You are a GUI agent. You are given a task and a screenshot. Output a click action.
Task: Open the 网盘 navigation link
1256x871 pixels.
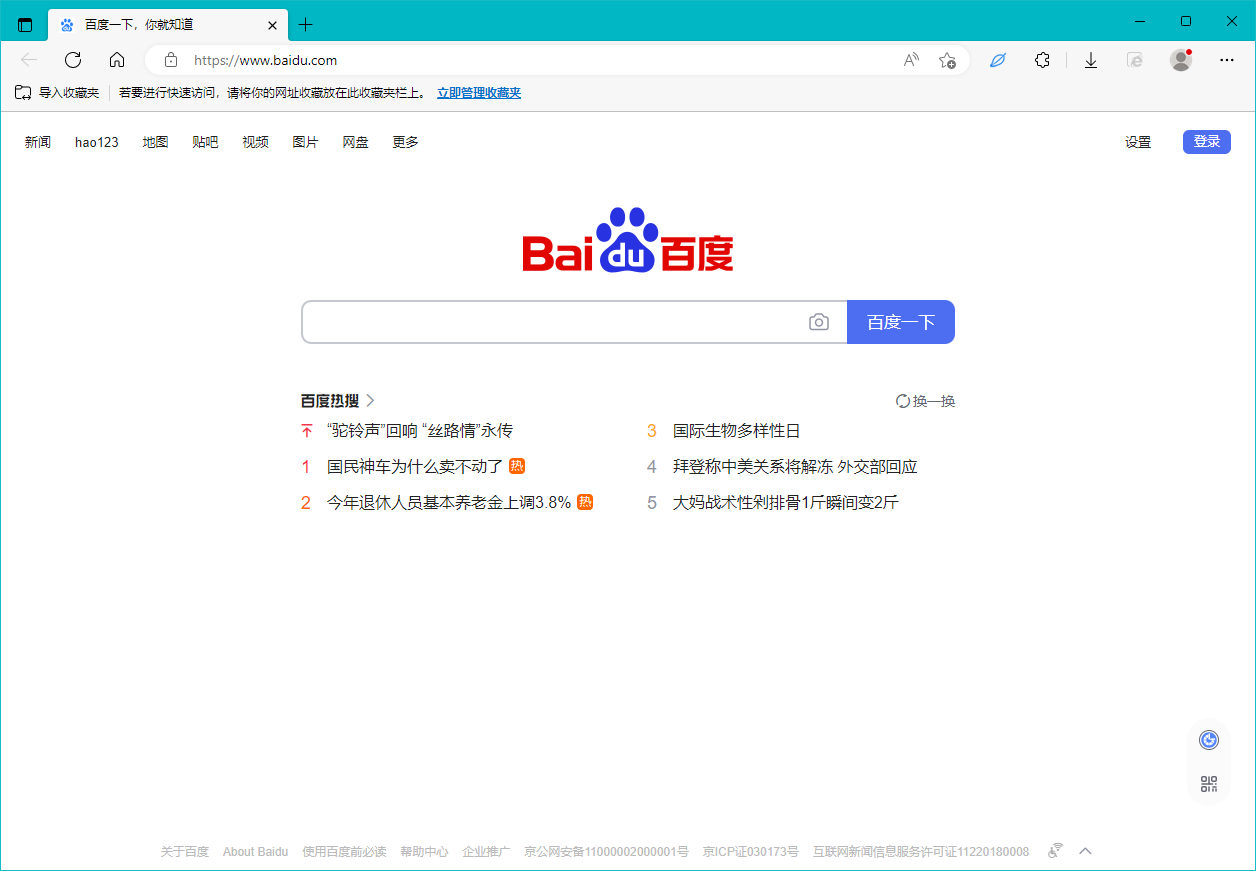click(x=355, y=142)
